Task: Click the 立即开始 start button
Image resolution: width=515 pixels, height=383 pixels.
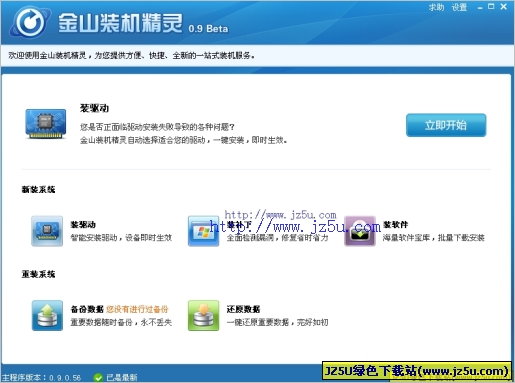Action: click(446, 125)
